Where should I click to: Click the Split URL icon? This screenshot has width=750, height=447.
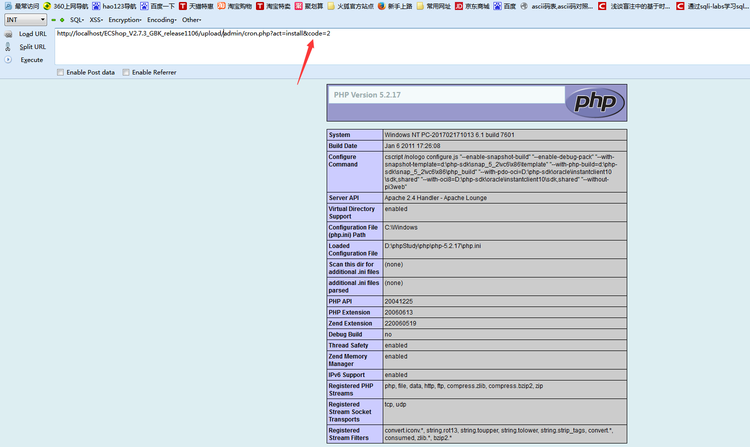pyautogui.click(x=8, y=47)
